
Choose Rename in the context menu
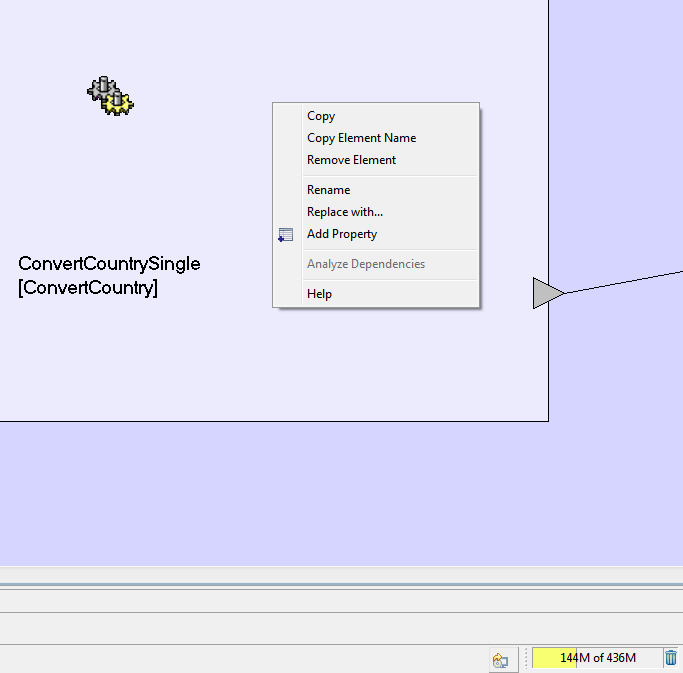tap(328, 190)
